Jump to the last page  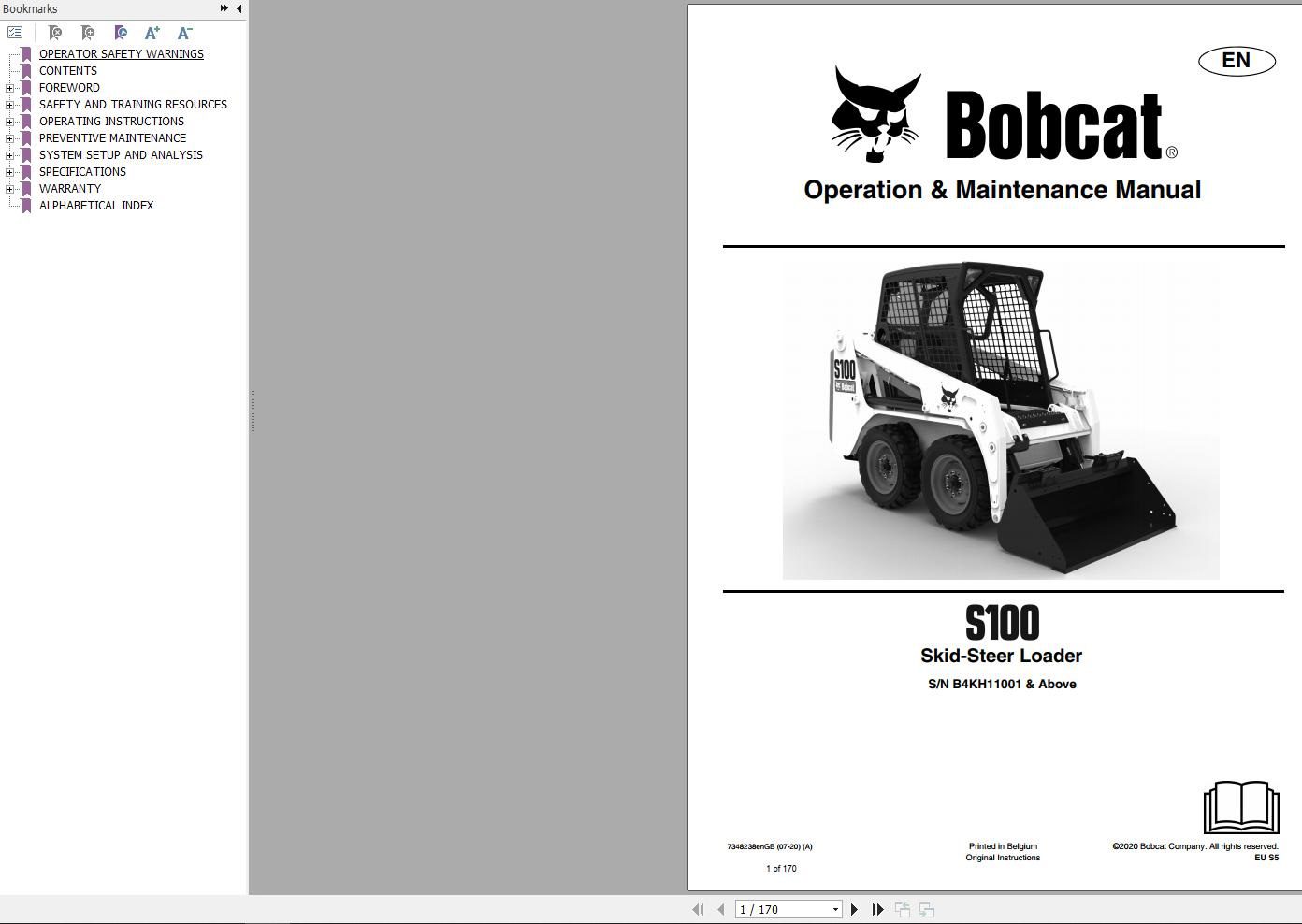tap(877, 908)
